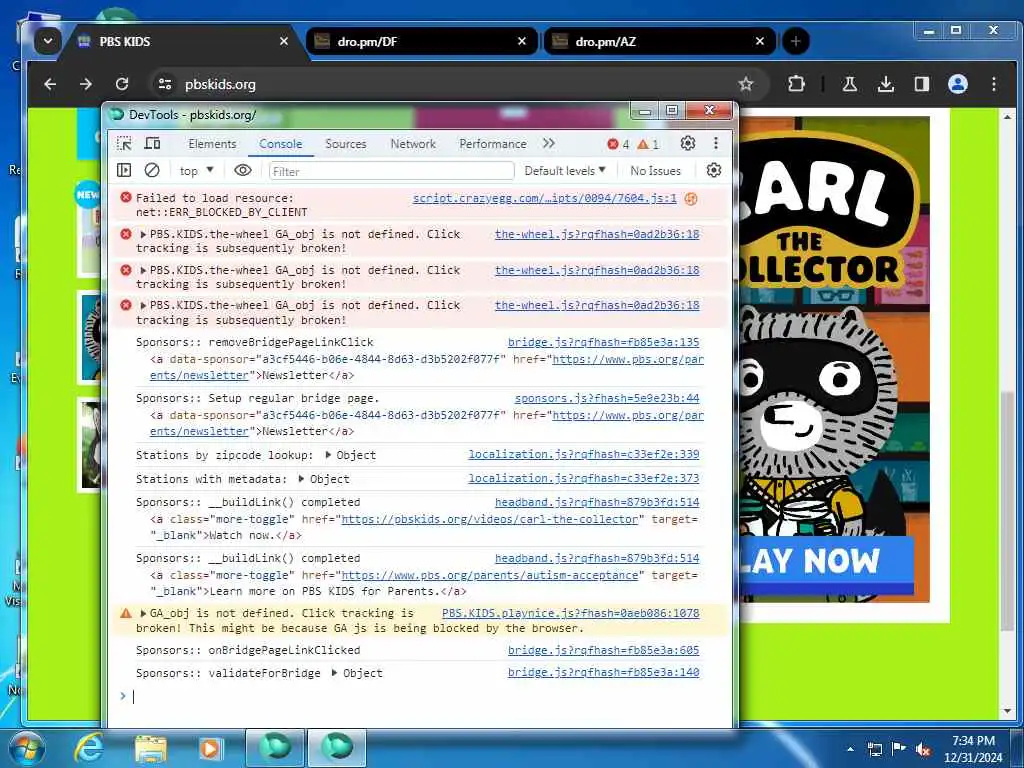Select the Console panel tab
The height and width of the screenshot is (768, 1024).
[280, 144]
